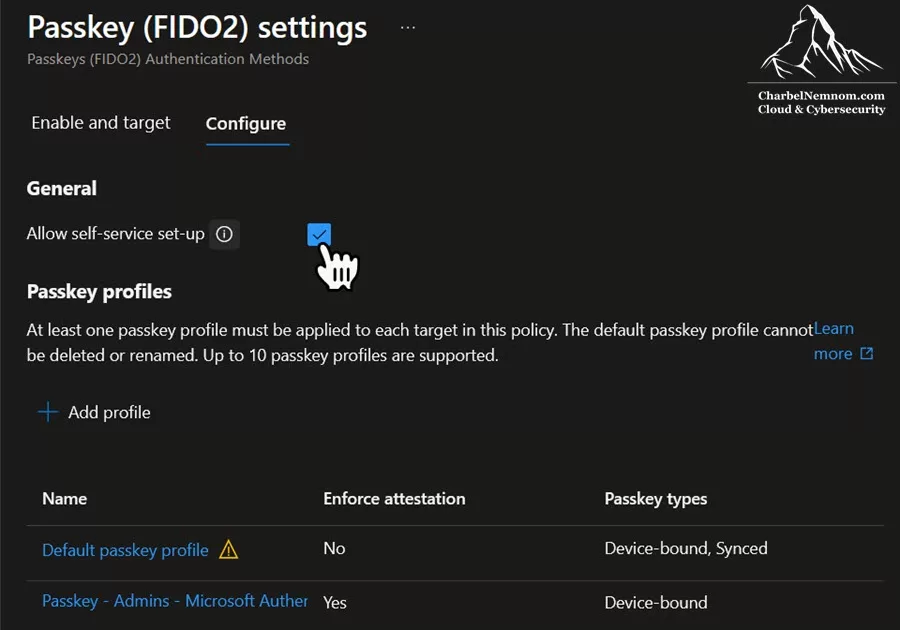Untick the Allow self-service set-up checkbox

click(x=319, y=234)
